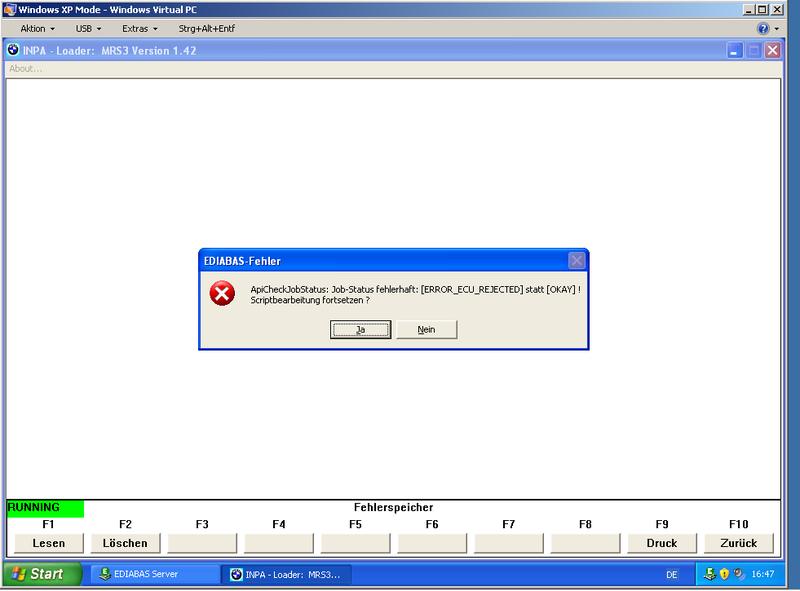Click the empty F6 function button
This screenshot has height=591, width=800.
pos(432,543)
